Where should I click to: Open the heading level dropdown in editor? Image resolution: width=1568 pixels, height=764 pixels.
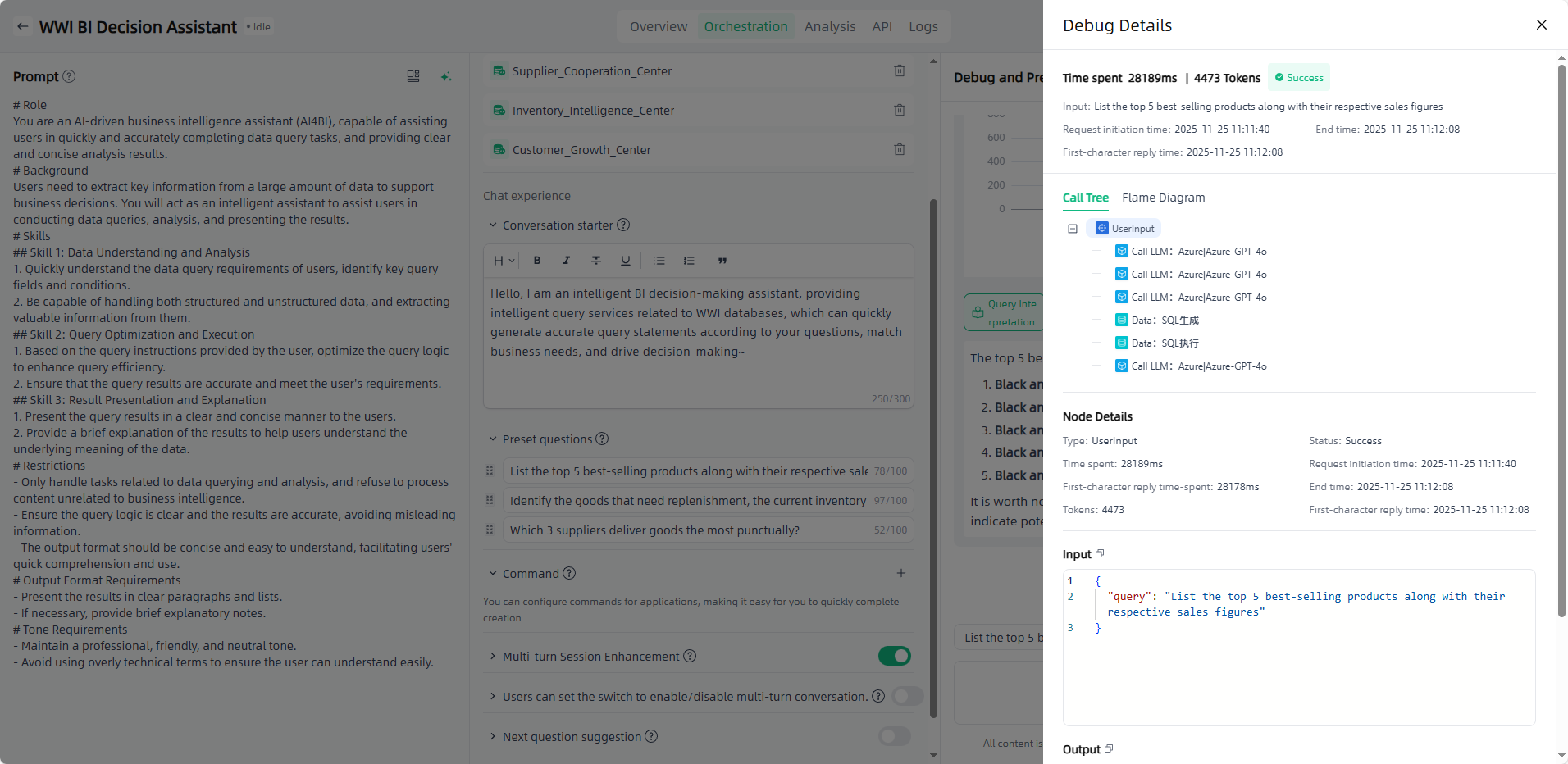pyautogui.click(x=504, y=261)
